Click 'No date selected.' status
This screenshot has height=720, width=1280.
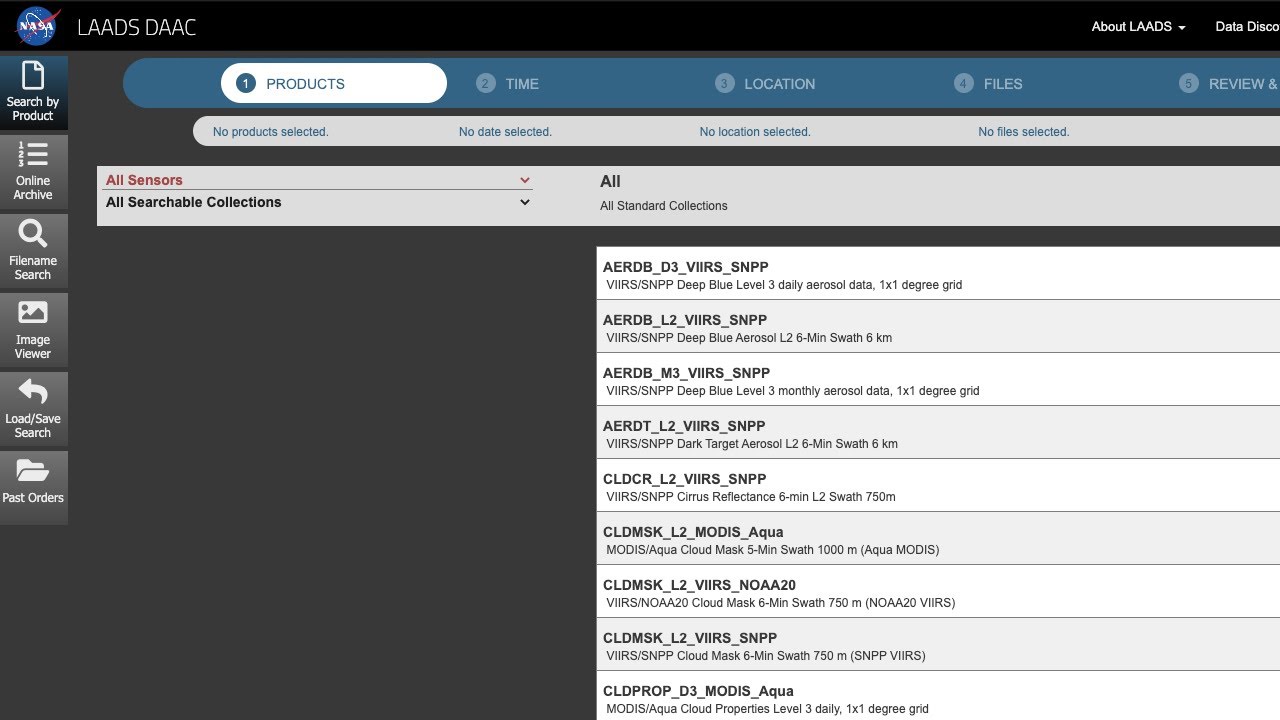(x=505, y=132)
